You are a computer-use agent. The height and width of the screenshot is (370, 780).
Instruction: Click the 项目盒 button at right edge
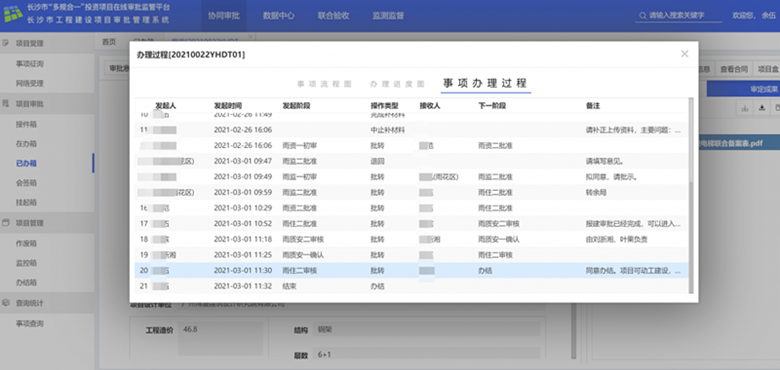click(767, 69)
